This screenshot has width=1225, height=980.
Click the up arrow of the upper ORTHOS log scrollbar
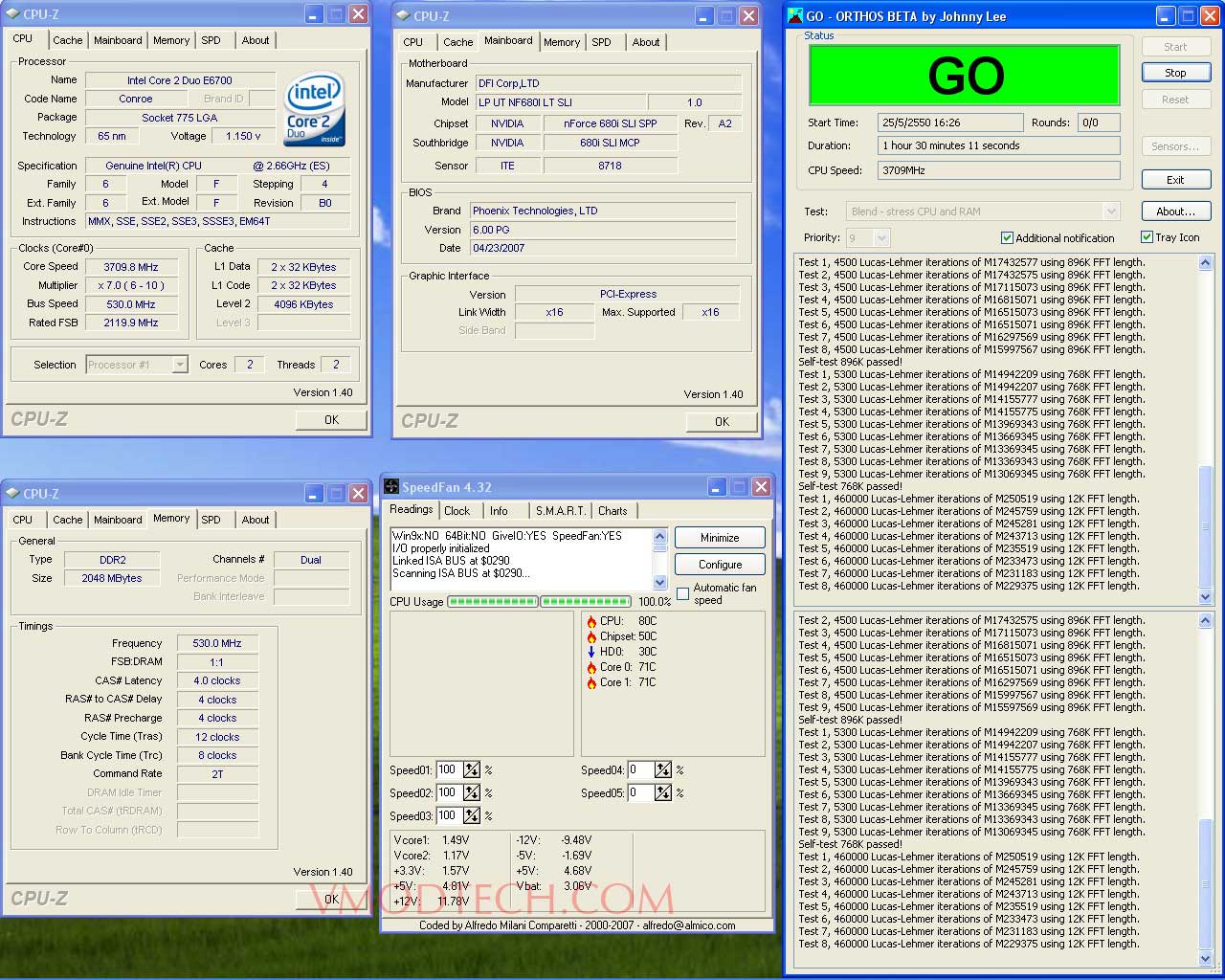coord(1205,262)
